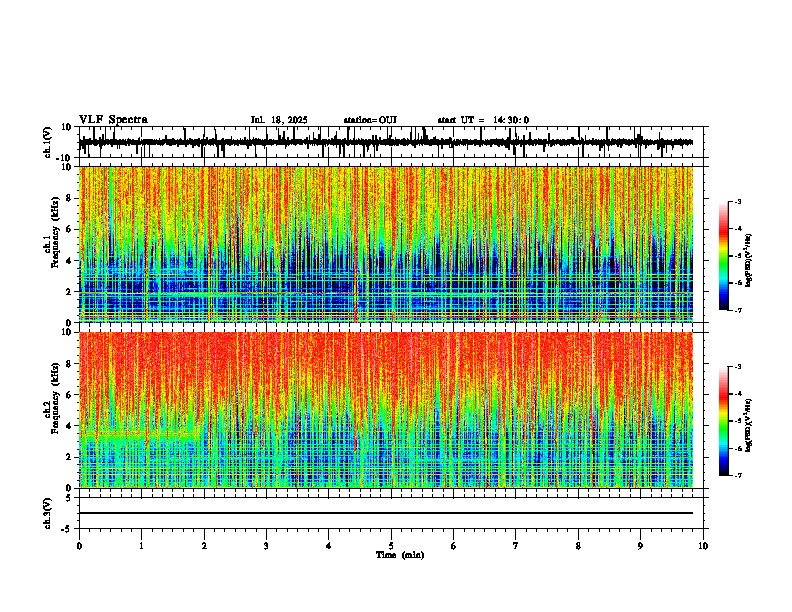Click time axis tick label '5'
792x612 pixels.
tap(391, 546)
